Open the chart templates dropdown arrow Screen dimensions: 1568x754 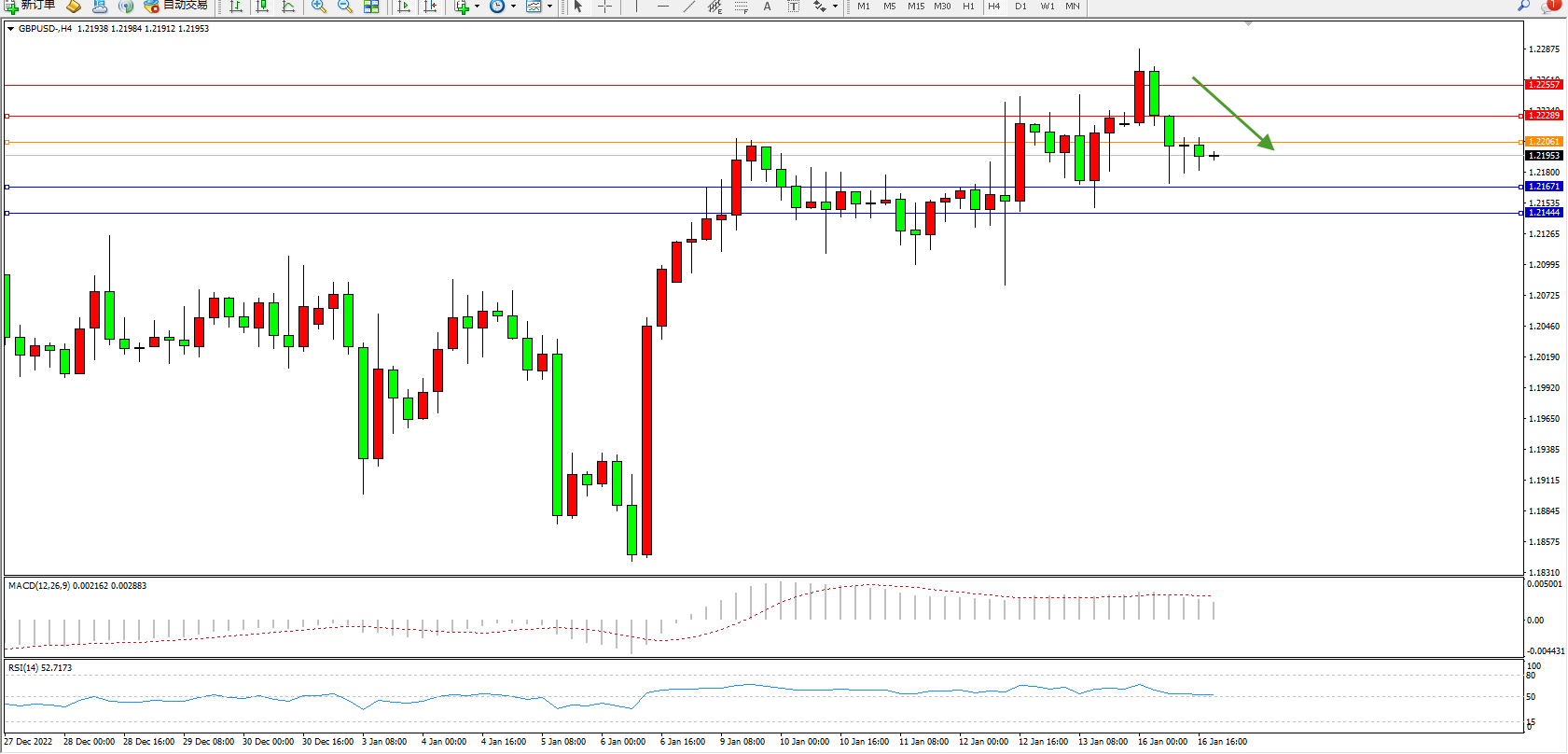click(x=549, y=7)
